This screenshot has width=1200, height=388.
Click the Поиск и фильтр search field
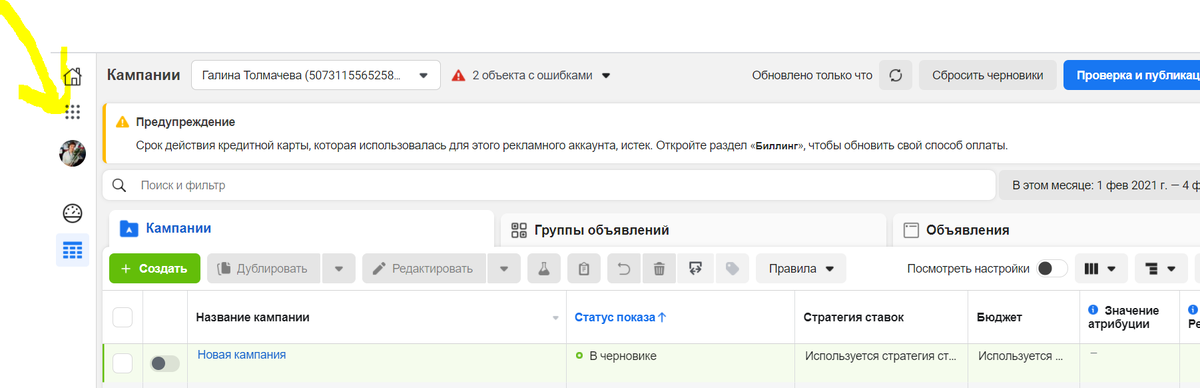[x=549, y=185]
